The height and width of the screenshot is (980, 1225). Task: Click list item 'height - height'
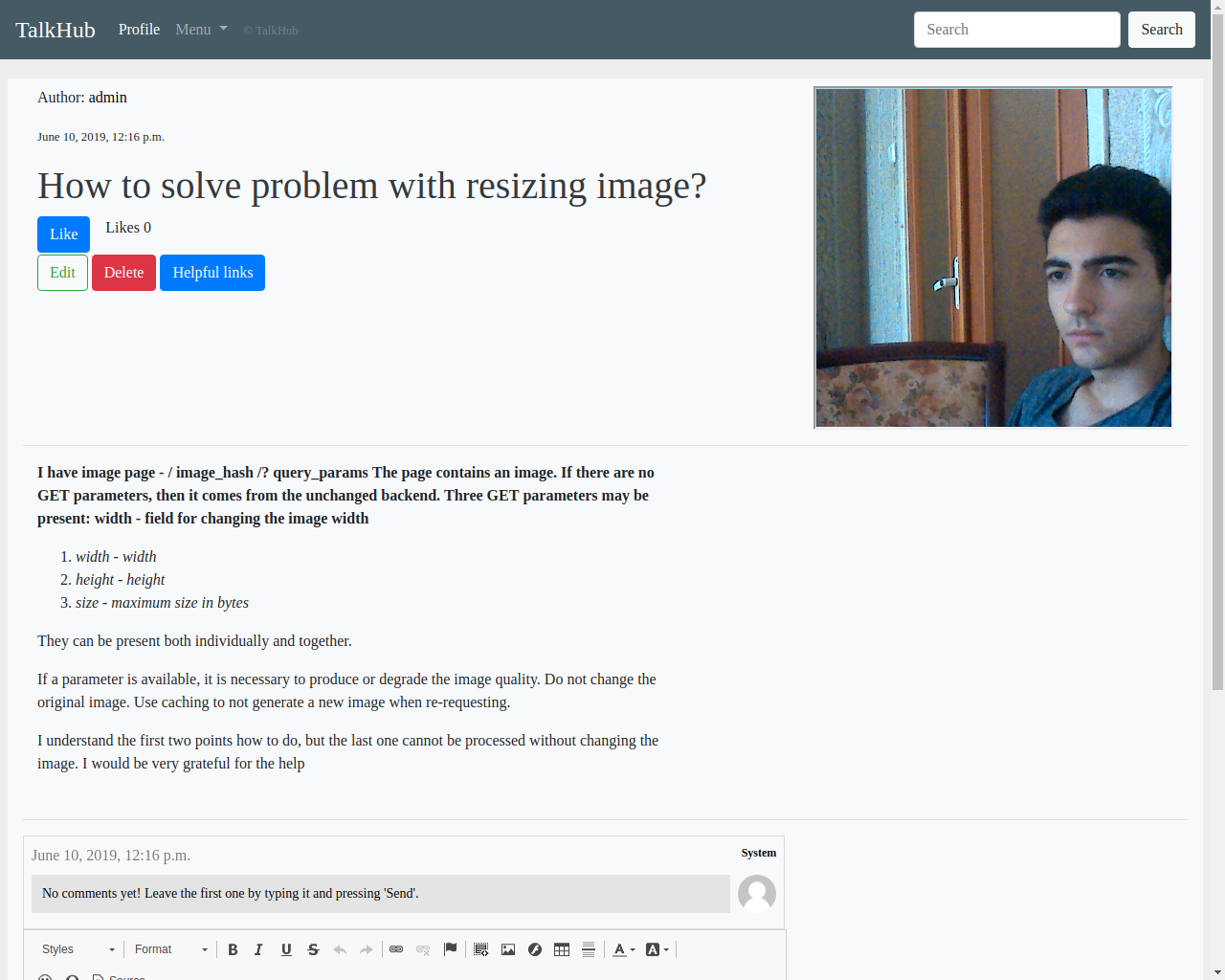(120, 580)
